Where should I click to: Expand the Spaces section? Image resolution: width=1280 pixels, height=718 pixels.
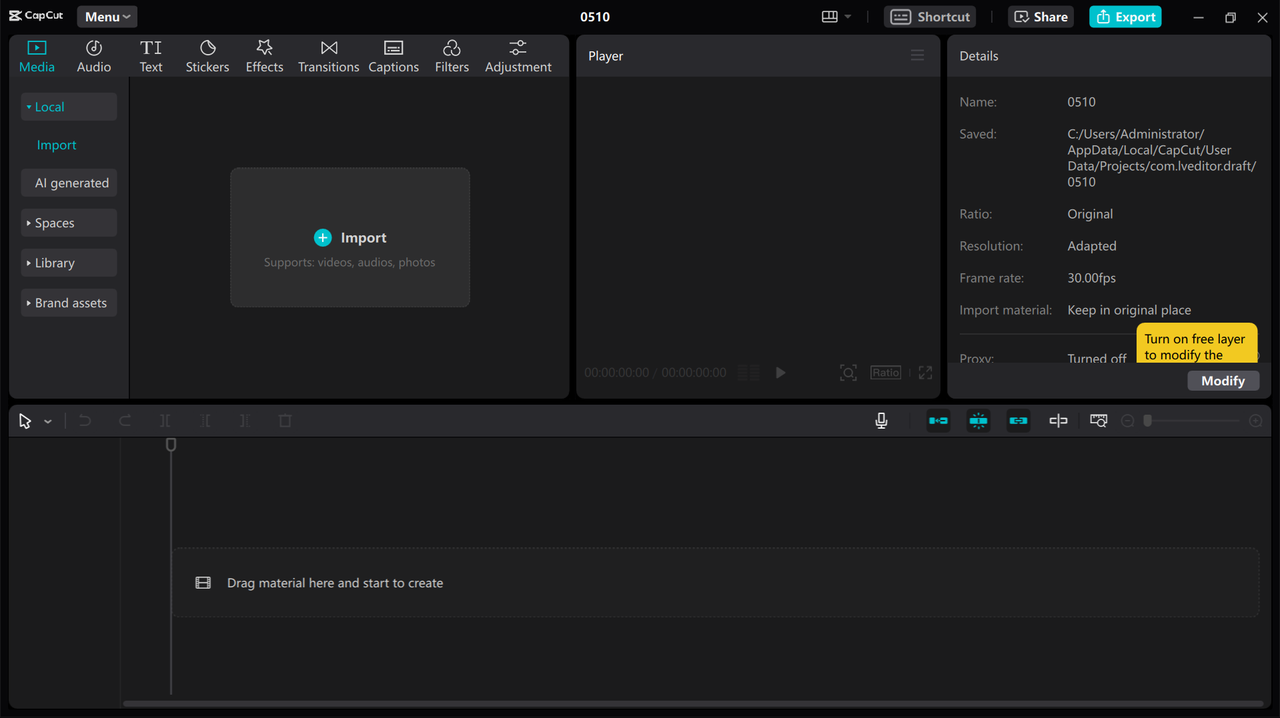pos(69,223)
